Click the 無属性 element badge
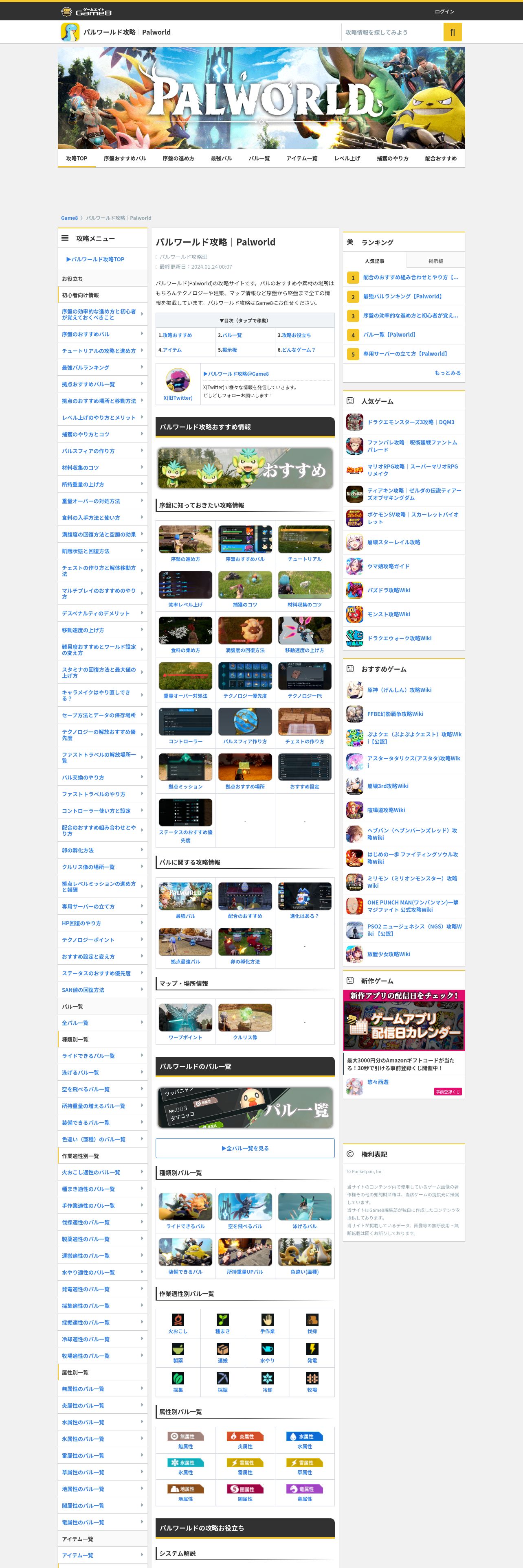 pyautogui.click(x=186, y=1436)
